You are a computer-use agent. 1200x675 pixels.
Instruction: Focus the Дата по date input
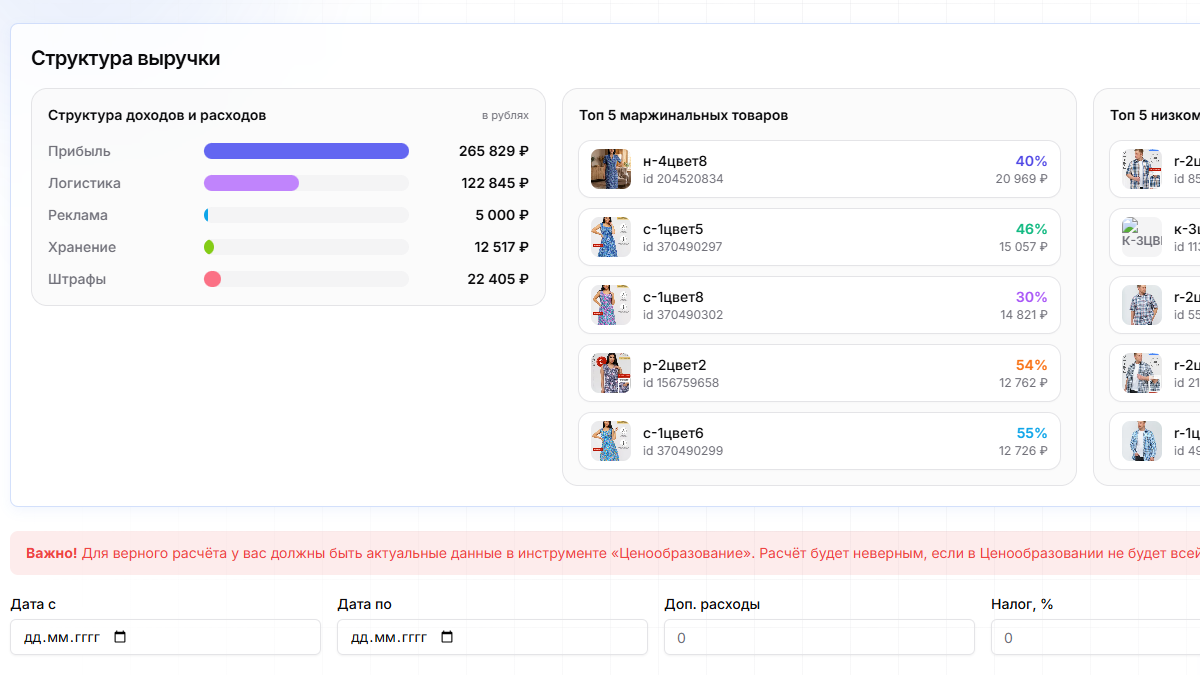(x=492, y=637)
